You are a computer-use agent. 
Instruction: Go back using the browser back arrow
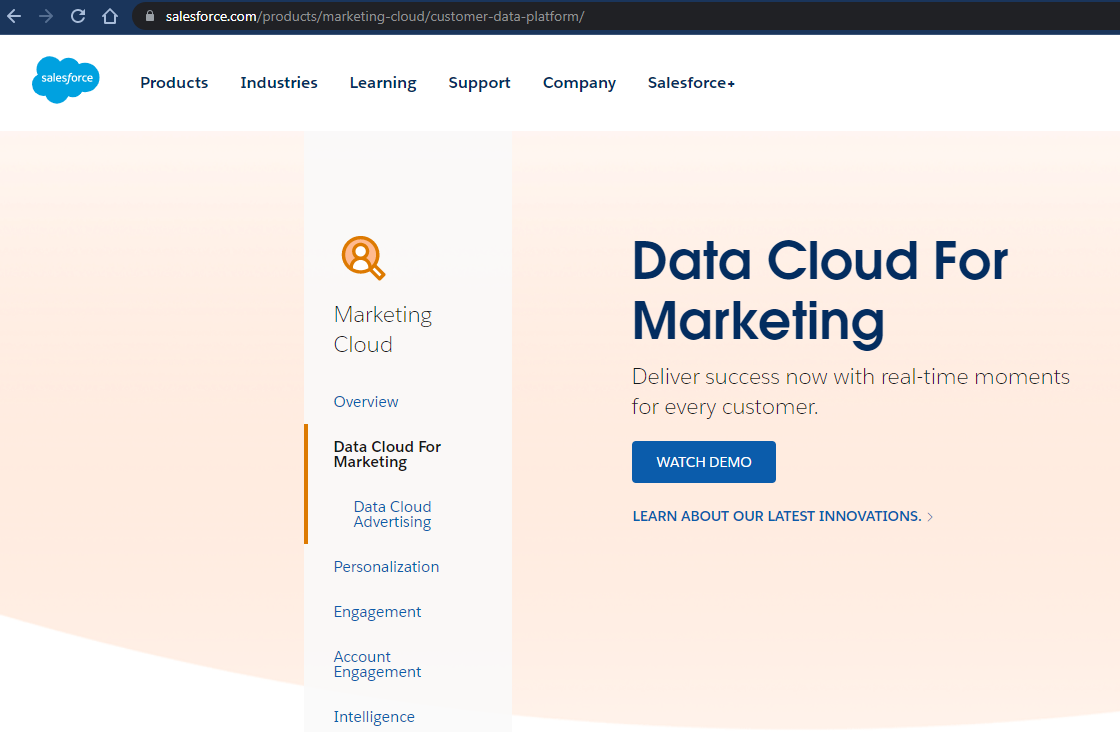click(14, 16)
